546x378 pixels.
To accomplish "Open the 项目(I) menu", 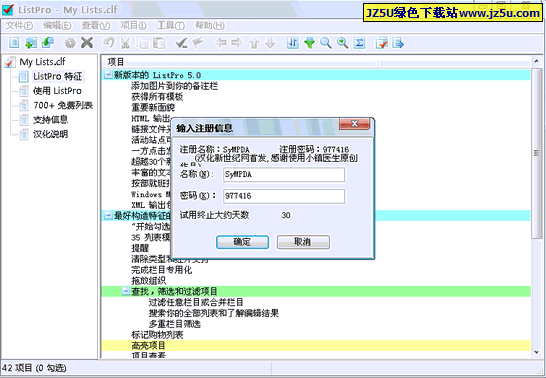I will point(133,25).
